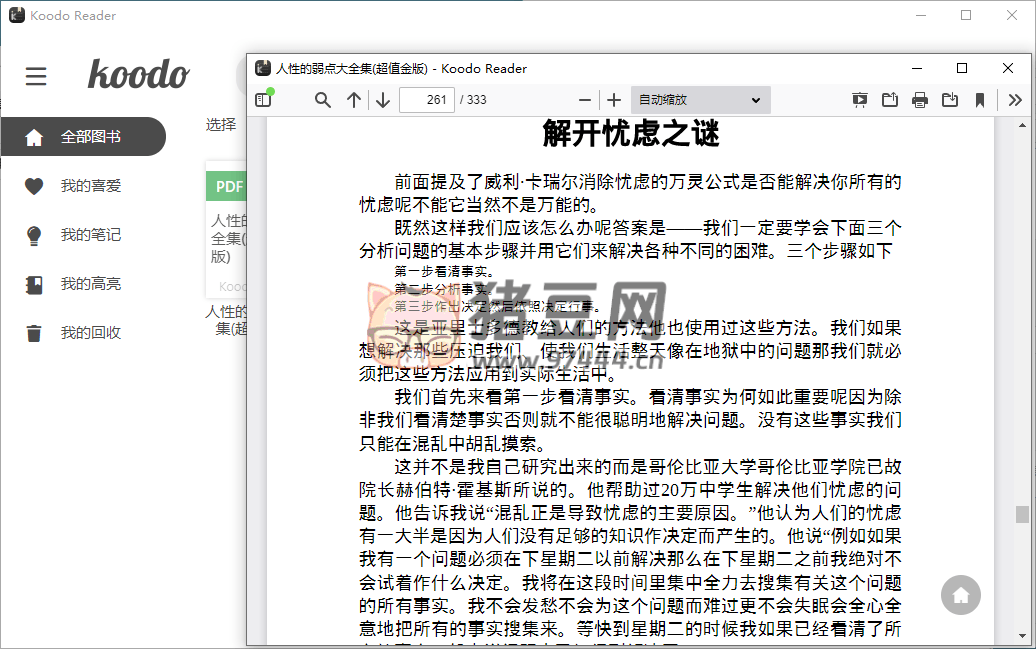This screenshot has width=1036, height=649.
Task: Expand the secondary tools menu
Action: pos(1015,100)
